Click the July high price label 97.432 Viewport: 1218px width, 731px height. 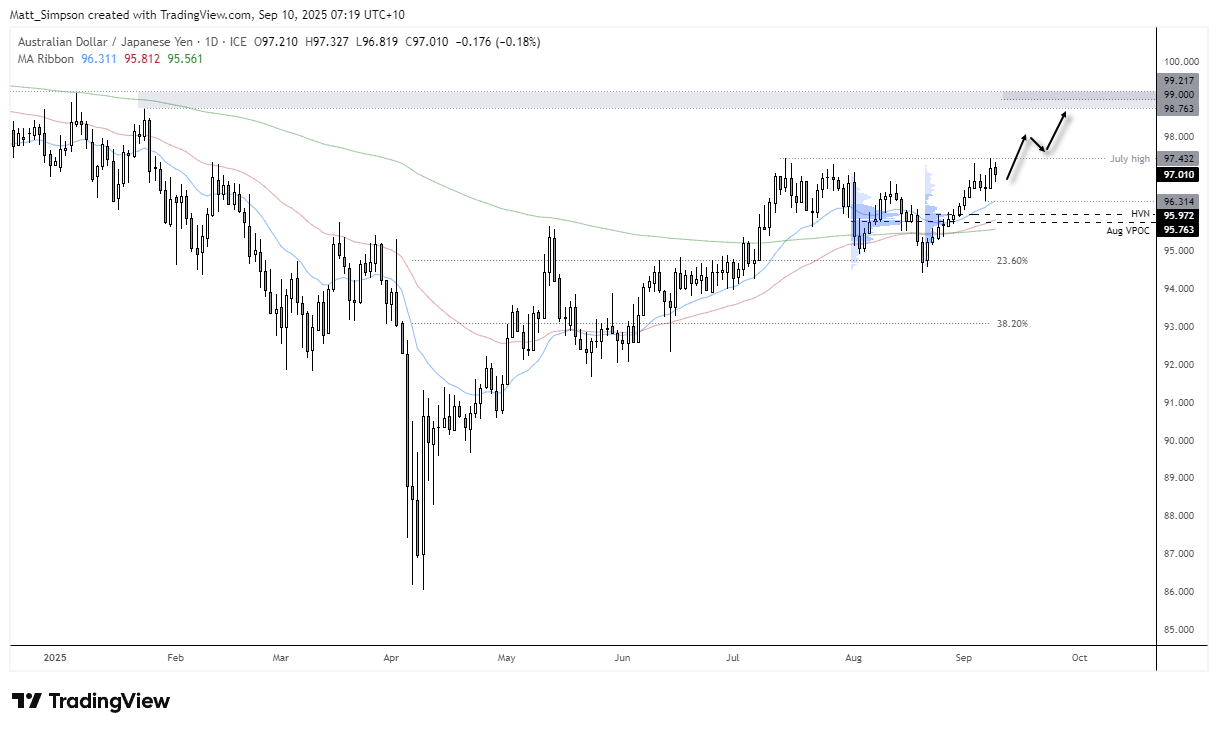click(1180, 158)
